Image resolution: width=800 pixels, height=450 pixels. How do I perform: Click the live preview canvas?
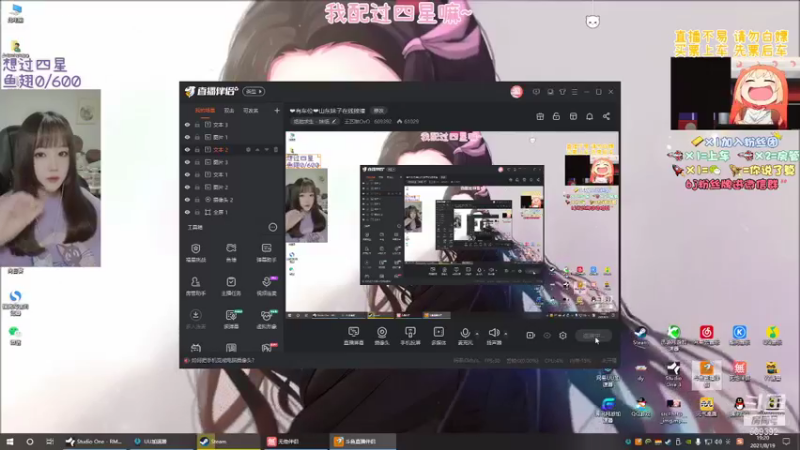click(x=452, y=226)
